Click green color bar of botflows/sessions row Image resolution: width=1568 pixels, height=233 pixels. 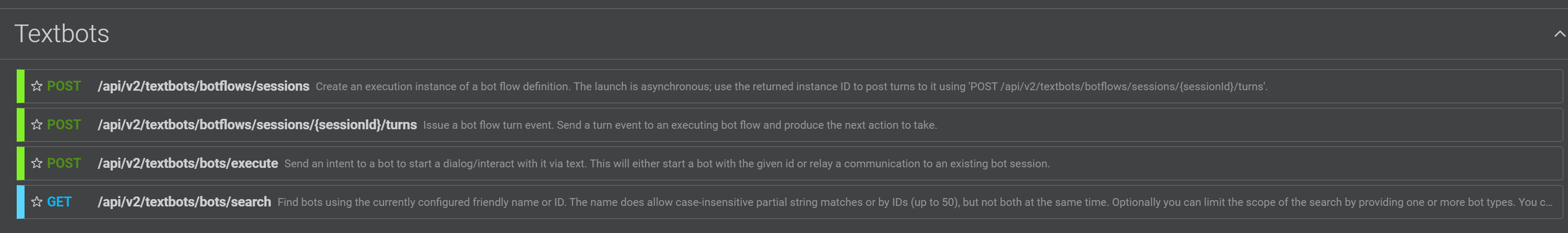[21, 87]
